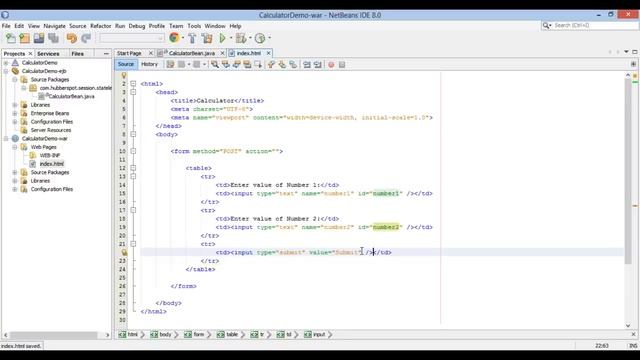Click the green Run Project icon
This screenshot has width=640, height=360.
click(x=222, y=38)
